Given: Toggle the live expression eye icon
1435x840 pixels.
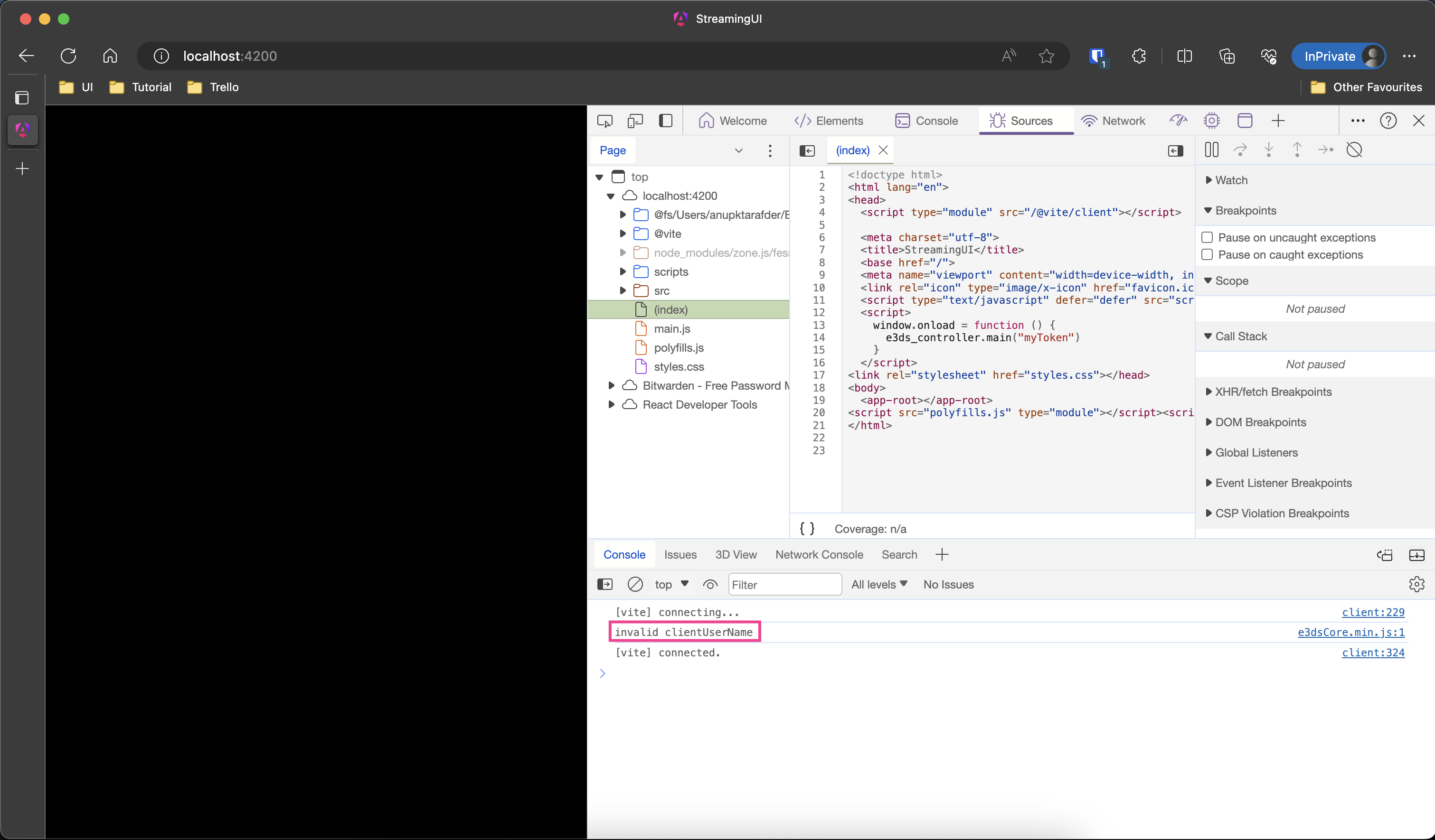Looking at the screenshot, I should (x=709, y=585).
